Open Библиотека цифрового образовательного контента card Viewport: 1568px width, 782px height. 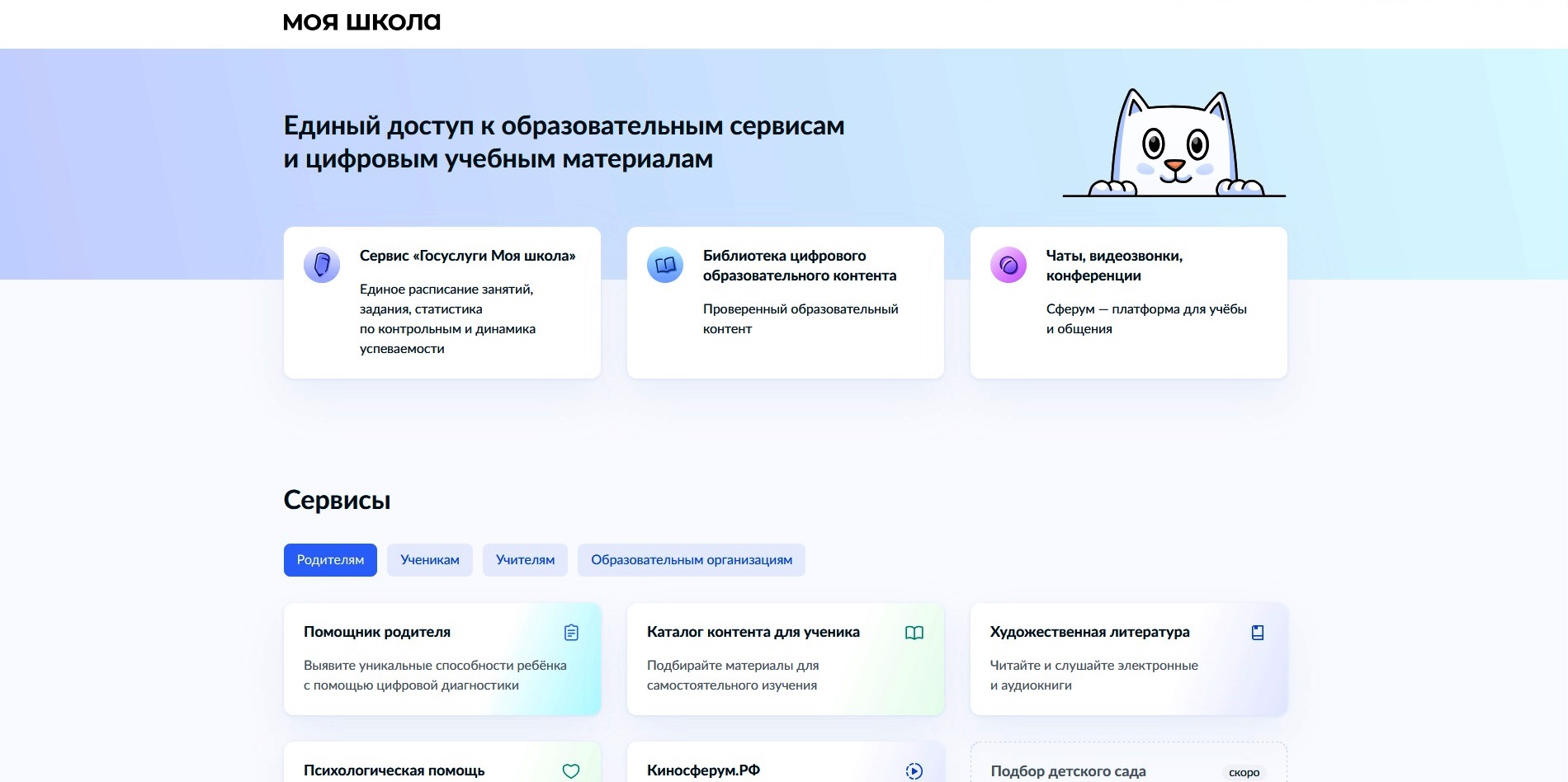tap(786, 303)
